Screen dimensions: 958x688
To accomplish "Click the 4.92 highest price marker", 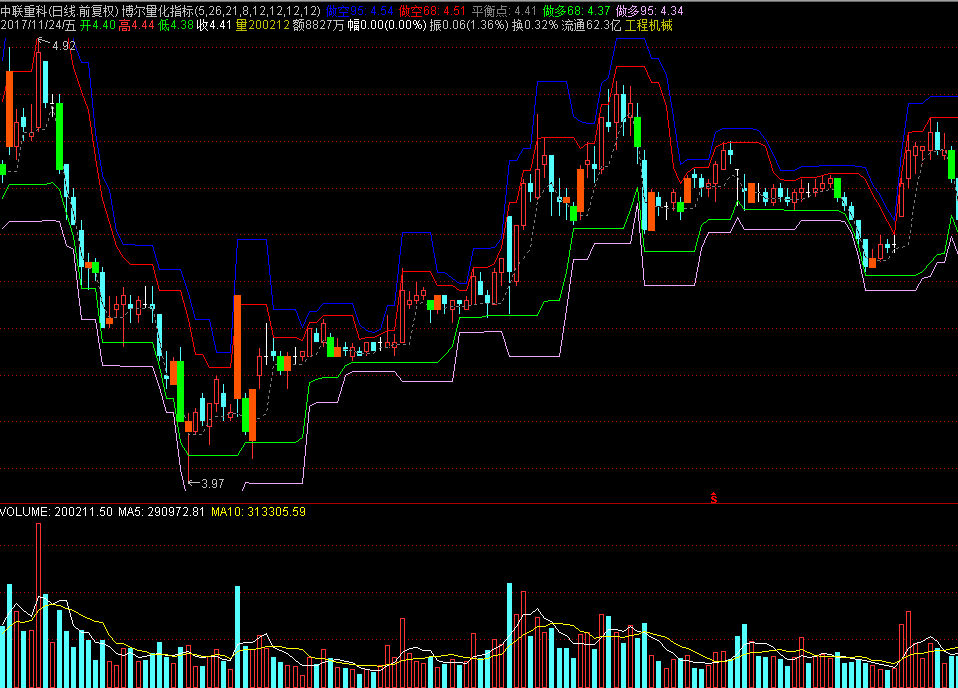I will (x=64, y=46).
